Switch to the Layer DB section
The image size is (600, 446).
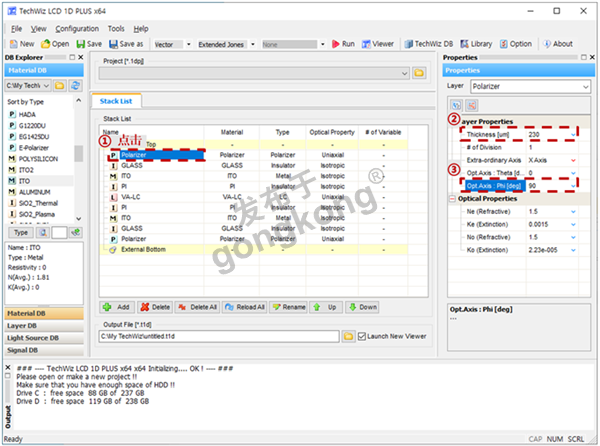[44, 326]
